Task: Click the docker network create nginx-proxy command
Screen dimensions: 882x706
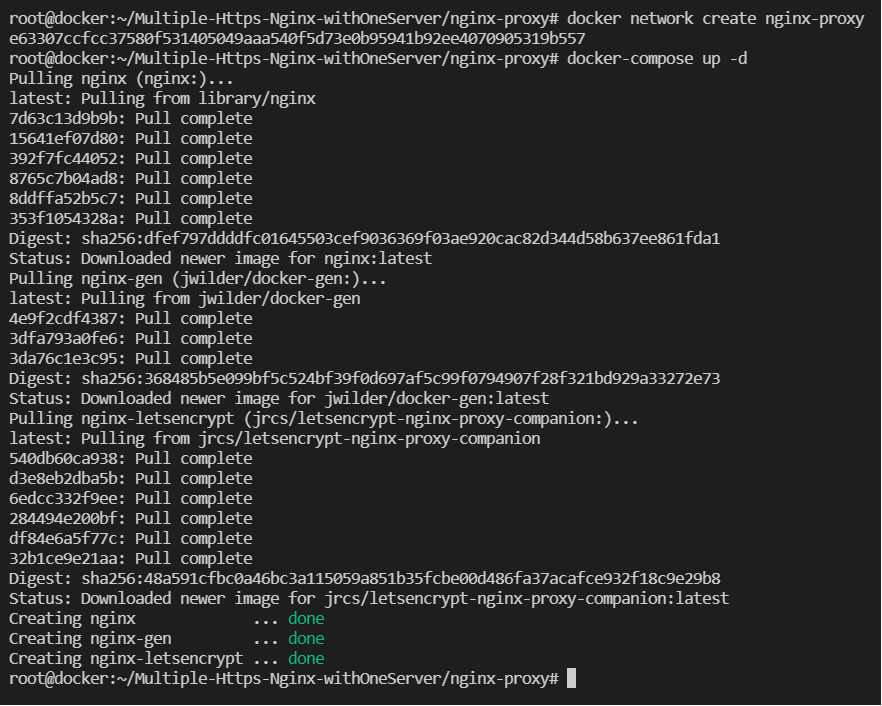Action: [x=715, y=19]
